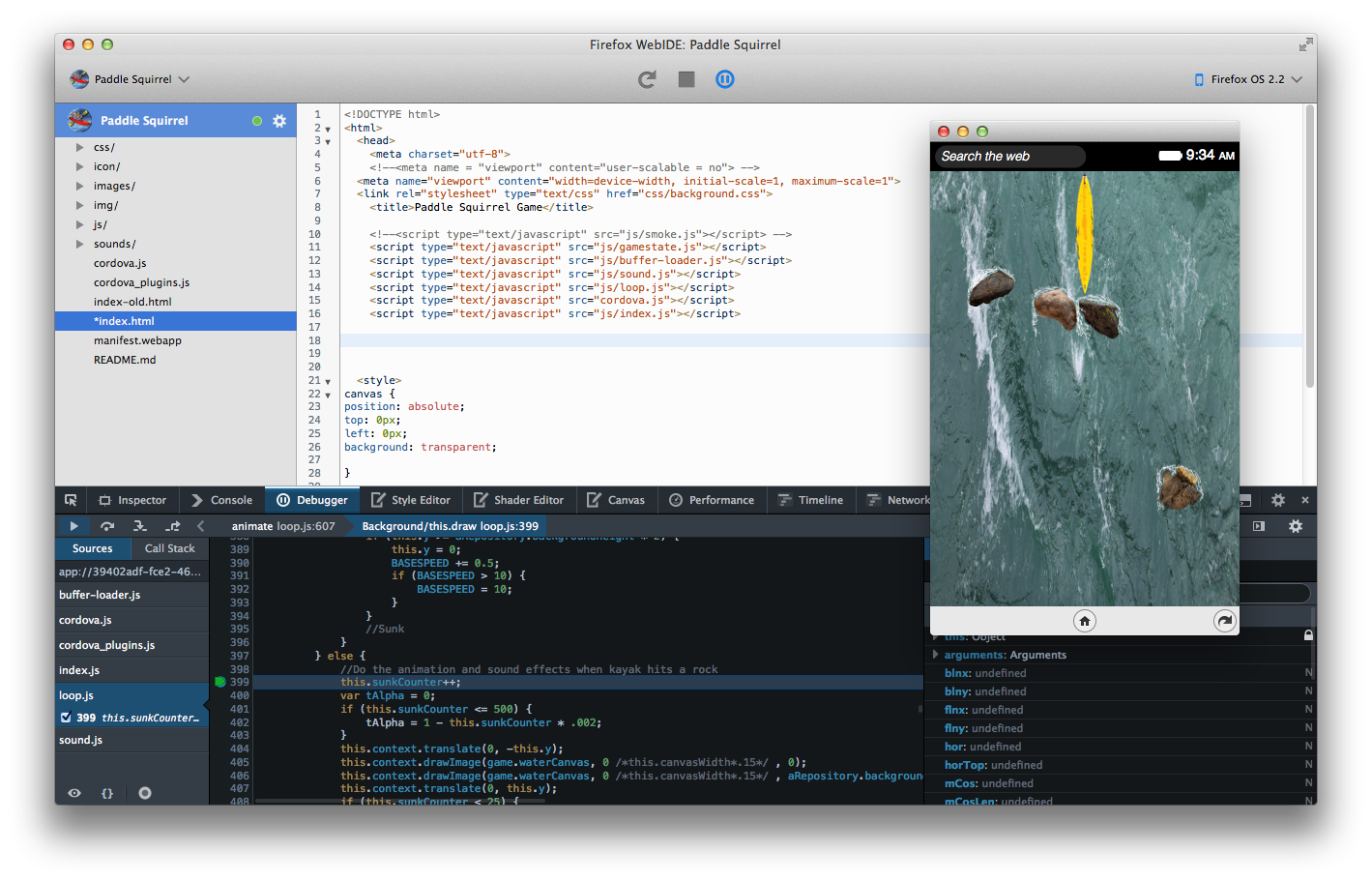Open the Style Editor tab
Image resolution: width=1372 pixels, height=881 pixels.
click(x=411, y=500)
